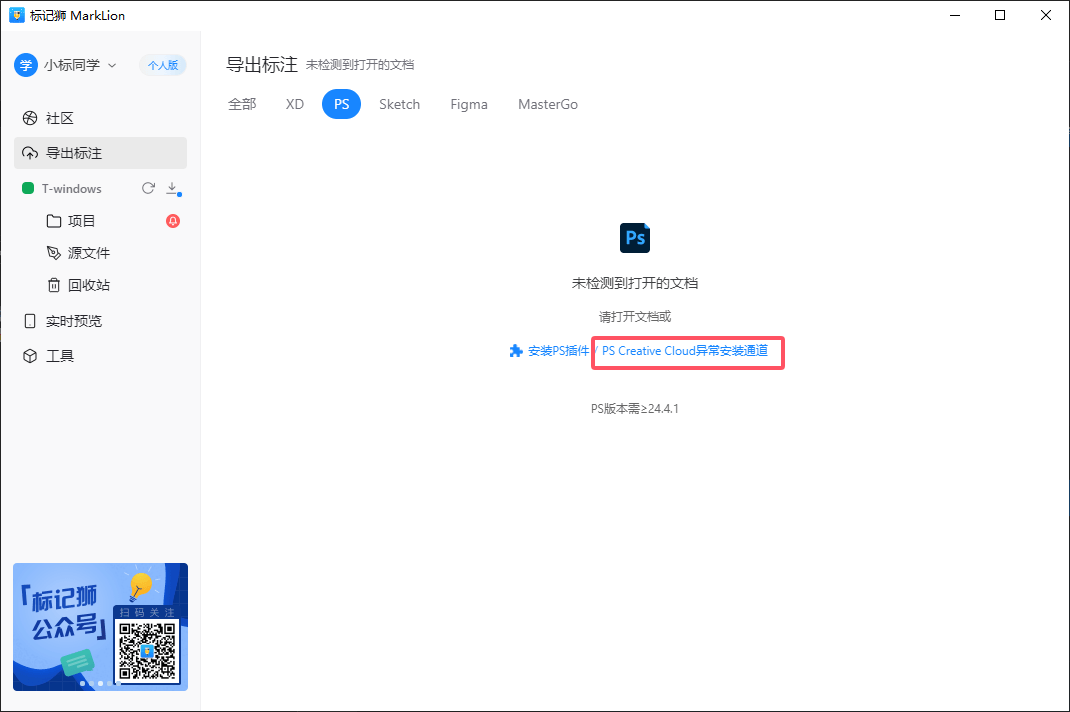Open the 学 user avatar
This screenshot has width=1070, height=712.
tap(25, 66)
